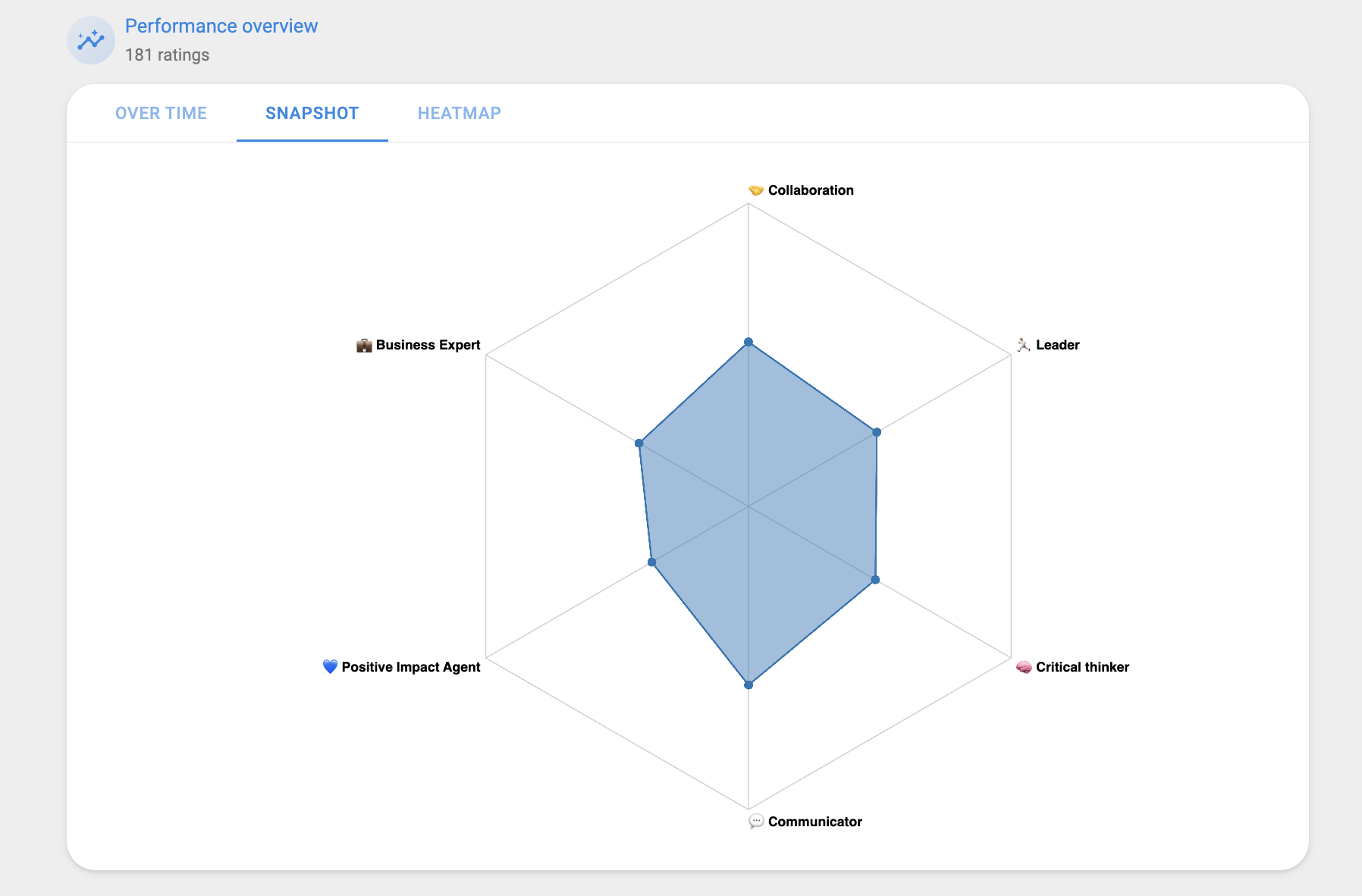Click the Performance overview sparkle chart icon

coord(91,40)
